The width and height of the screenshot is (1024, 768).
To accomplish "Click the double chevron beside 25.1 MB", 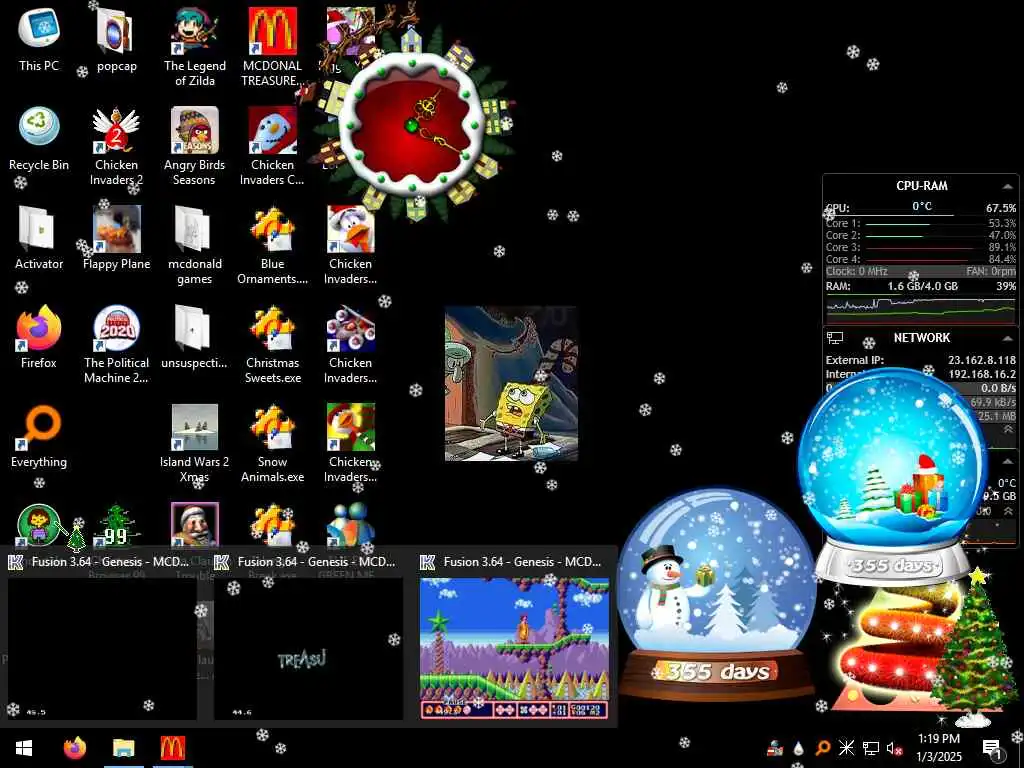I will tap(1008, 429).
